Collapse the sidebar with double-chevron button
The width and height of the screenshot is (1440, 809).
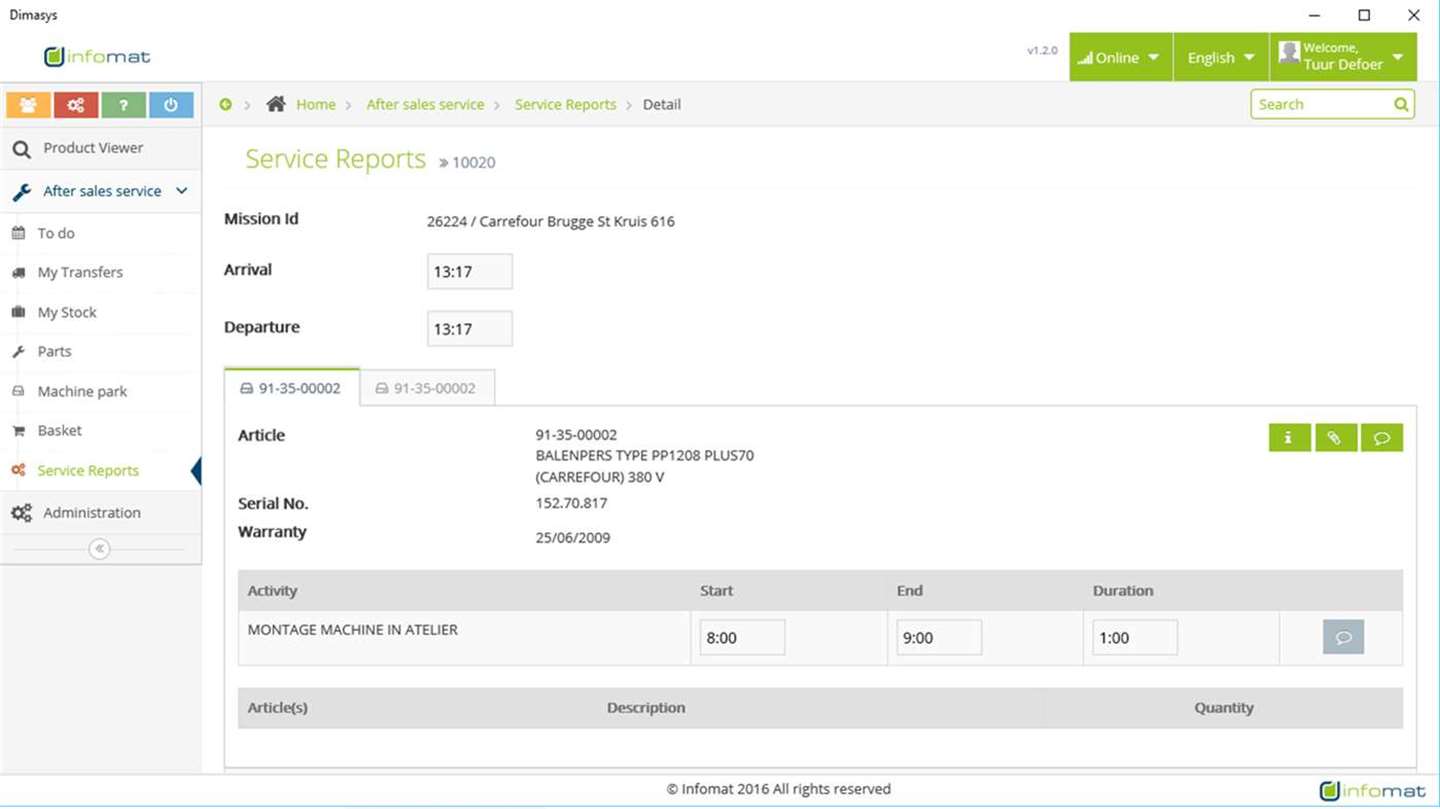pos(99,549)
